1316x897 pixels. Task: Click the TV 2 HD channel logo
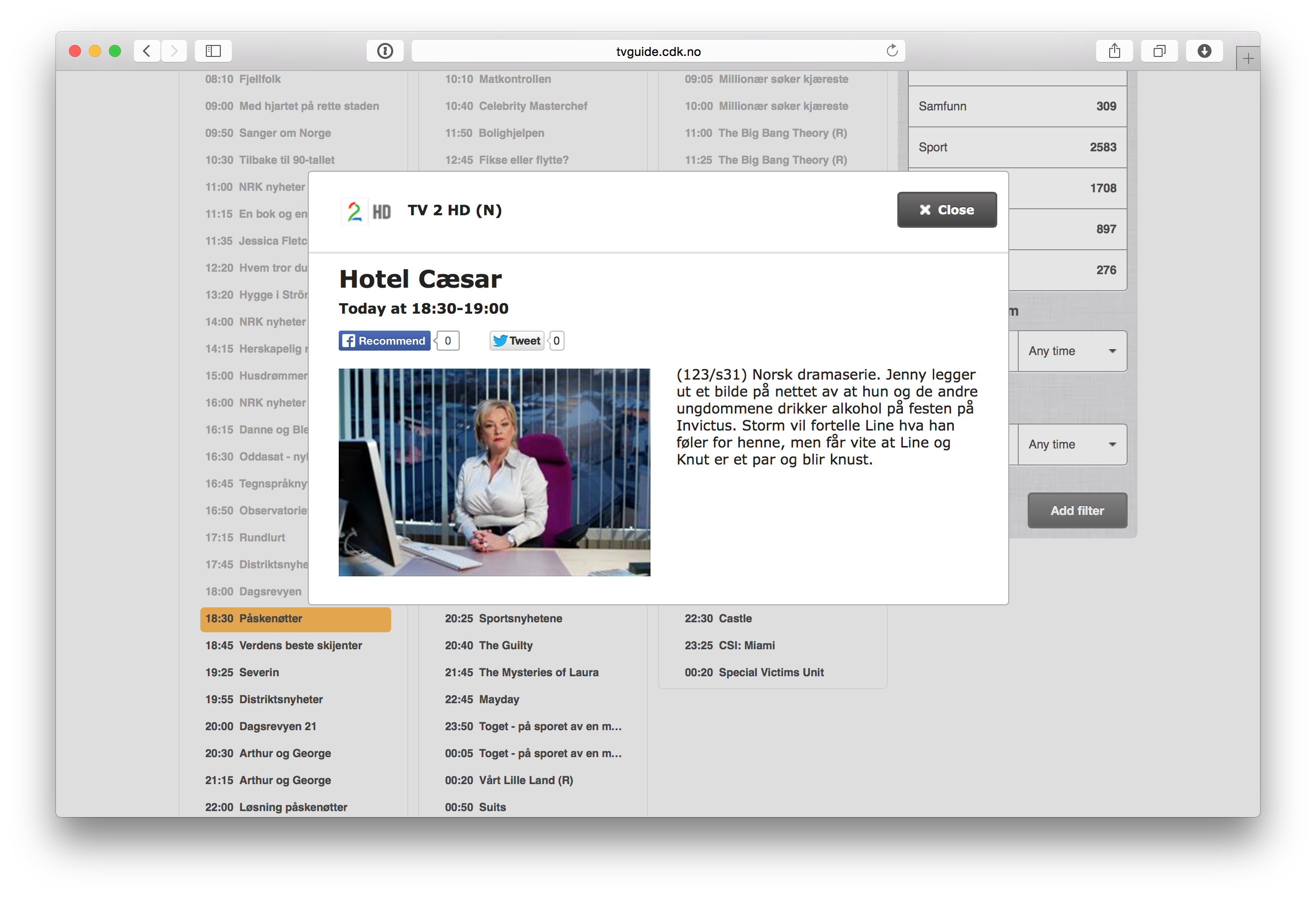click(366, 211)
